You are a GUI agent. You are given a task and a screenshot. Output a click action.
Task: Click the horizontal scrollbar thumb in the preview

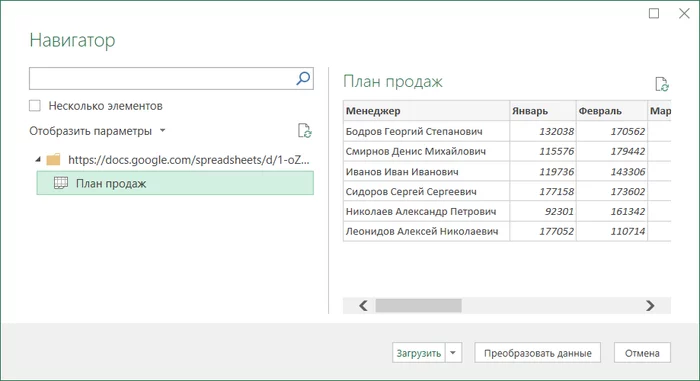(x=418, y=306)
